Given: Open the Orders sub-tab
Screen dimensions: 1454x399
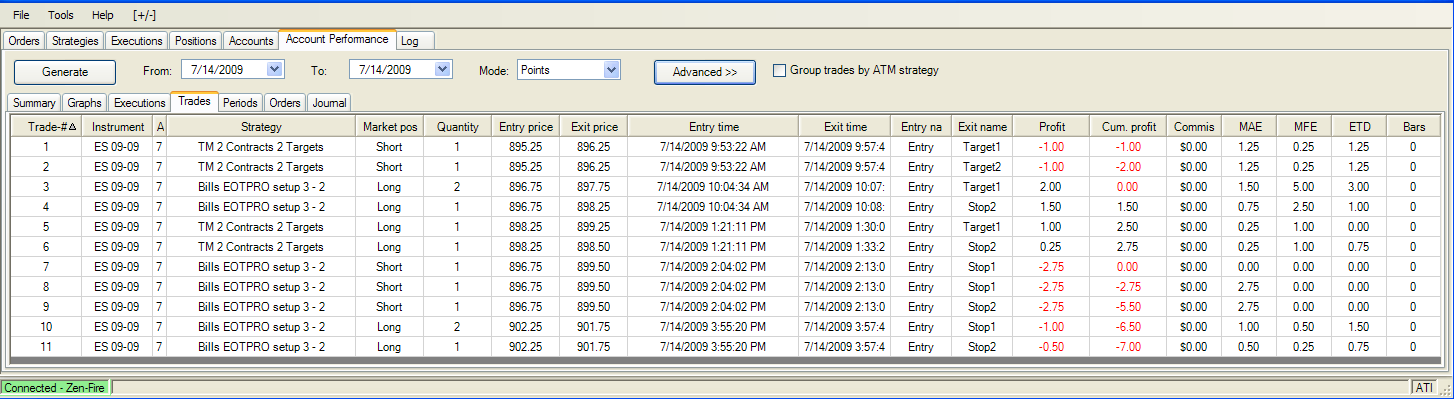Looking at the screenshot, I should pos(285,103).
